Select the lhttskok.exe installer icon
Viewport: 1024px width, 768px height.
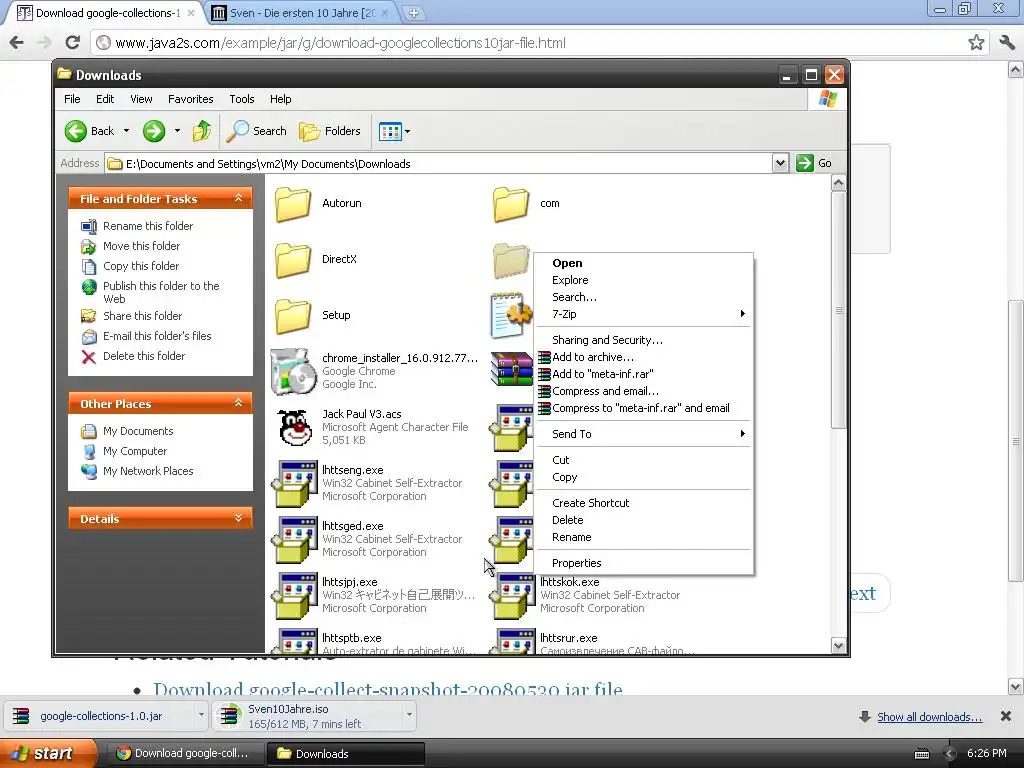pos(513,596)
